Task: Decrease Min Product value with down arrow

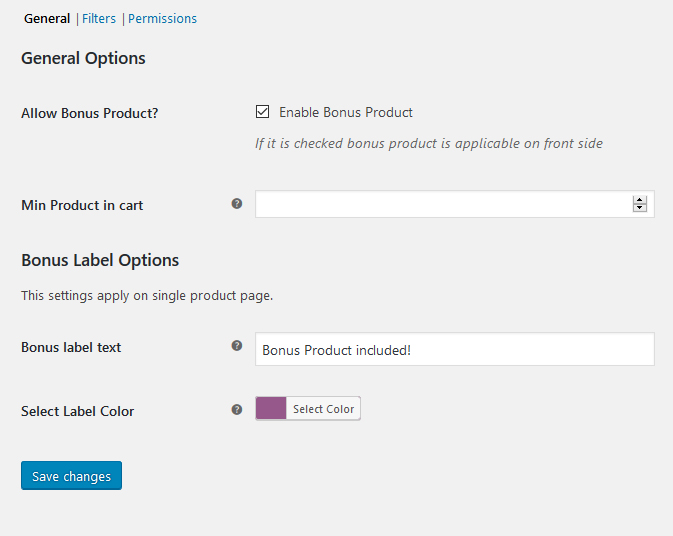Action: [x=640, y=208]
